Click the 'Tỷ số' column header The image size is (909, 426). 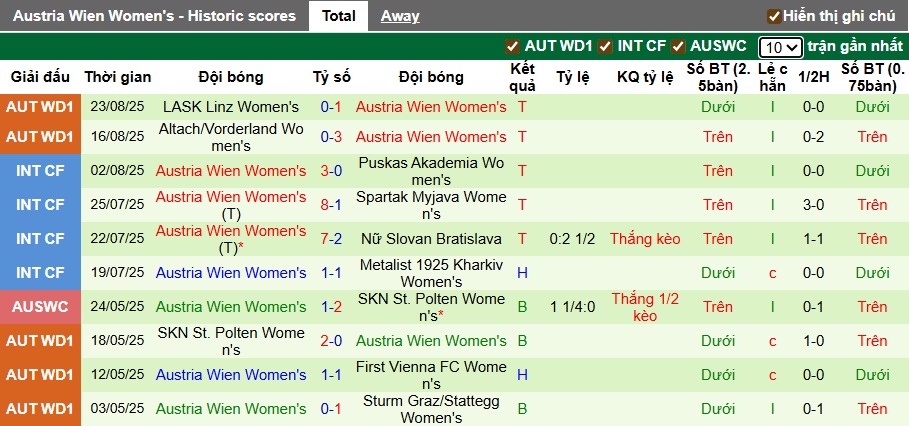(x=332, y=77)
